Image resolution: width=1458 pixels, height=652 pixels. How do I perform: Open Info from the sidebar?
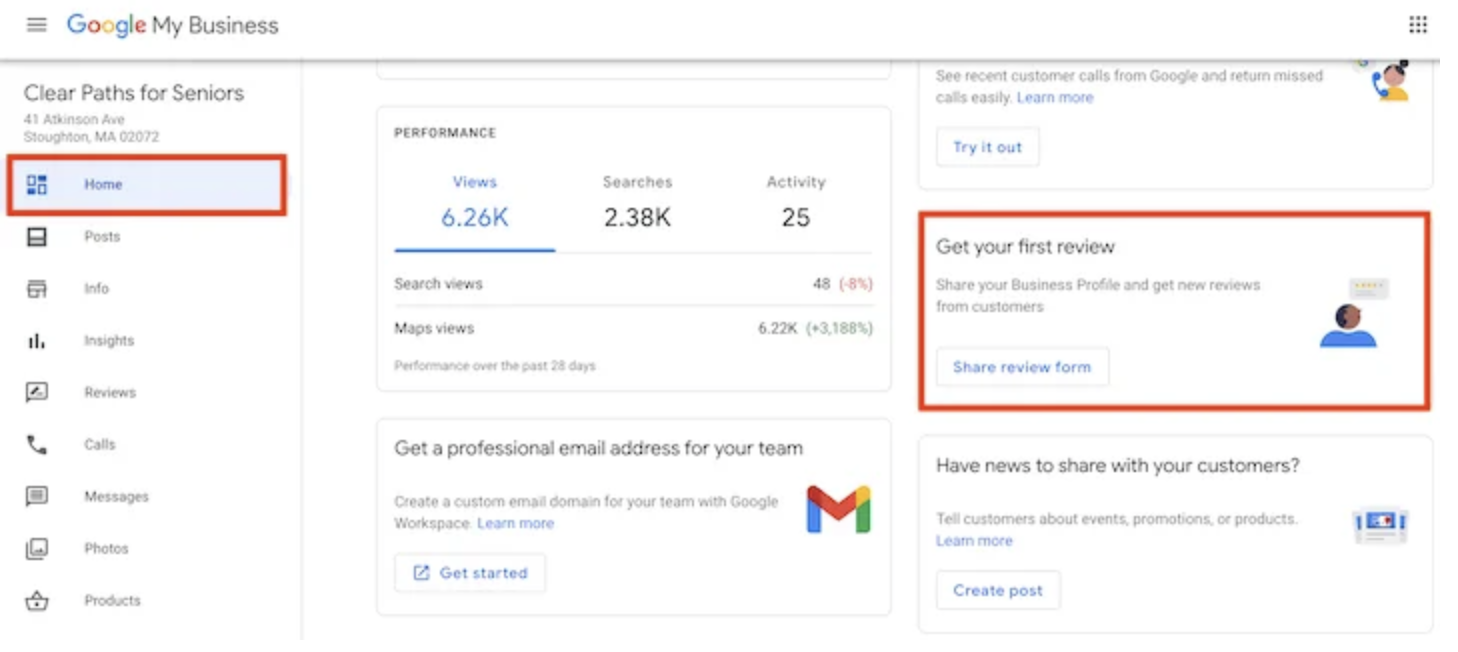click(x=96, y=289)
